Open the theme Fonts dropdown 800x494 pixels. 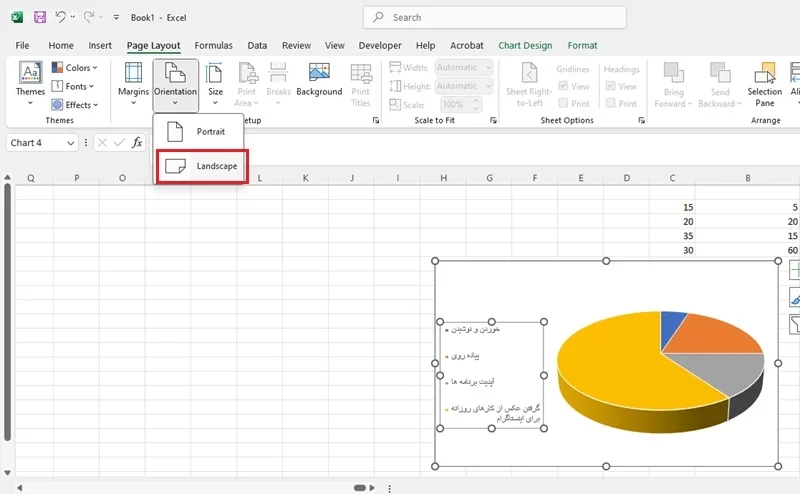pos(76,87)
